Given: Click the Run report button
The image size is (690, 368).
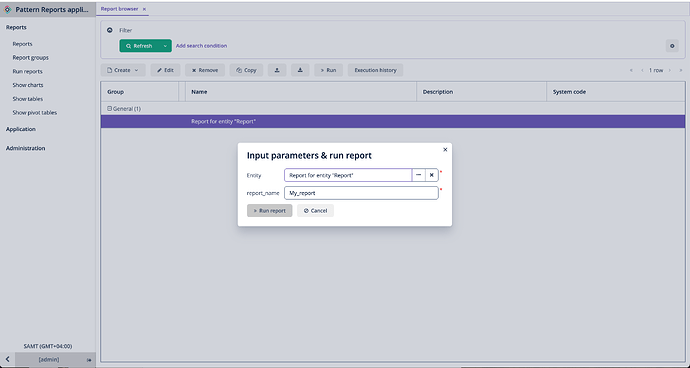Looking at the screenshot, I should (x=269, y=210).
